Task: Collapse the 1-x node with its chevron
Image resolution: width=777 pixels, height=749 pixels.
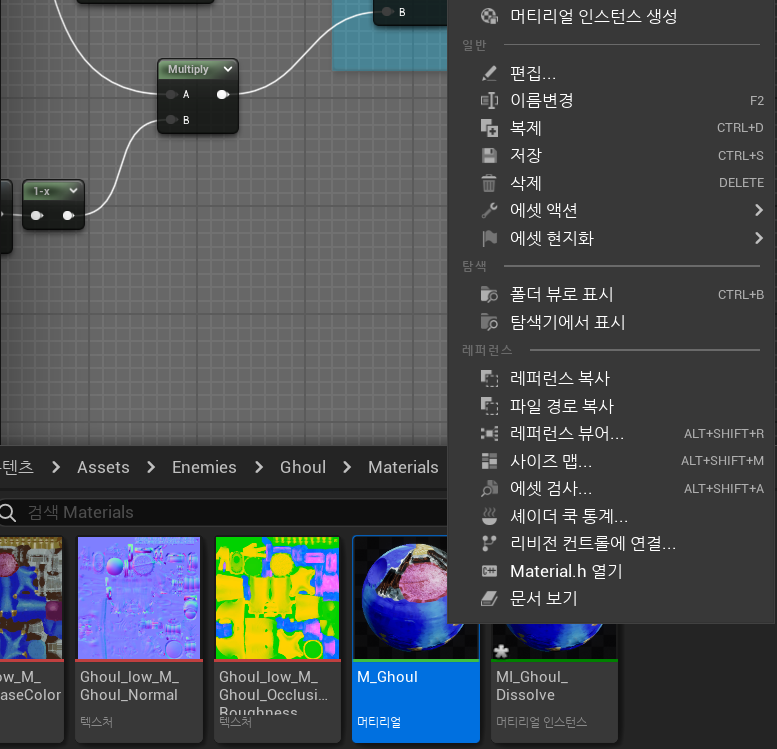Action: [x=73, y=190]
